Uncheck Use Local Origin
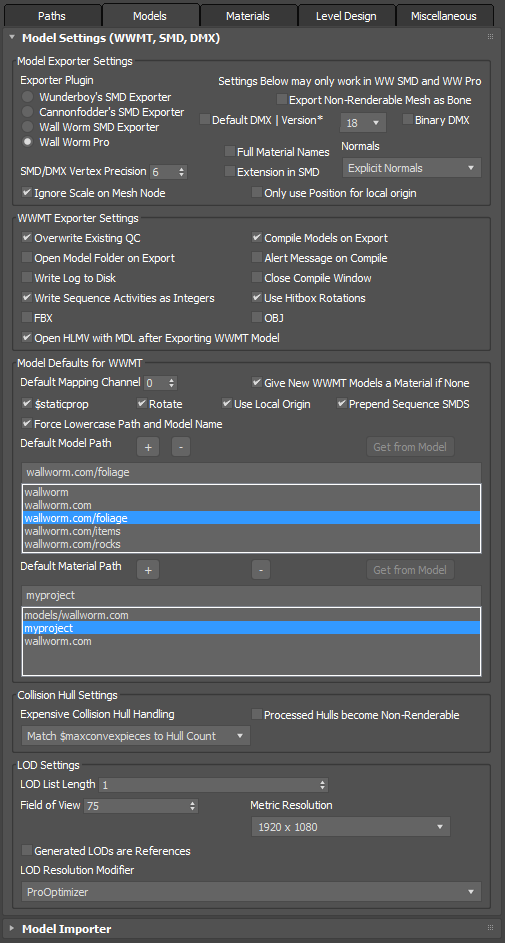505x943 pixels. click(x=227, y=404)
